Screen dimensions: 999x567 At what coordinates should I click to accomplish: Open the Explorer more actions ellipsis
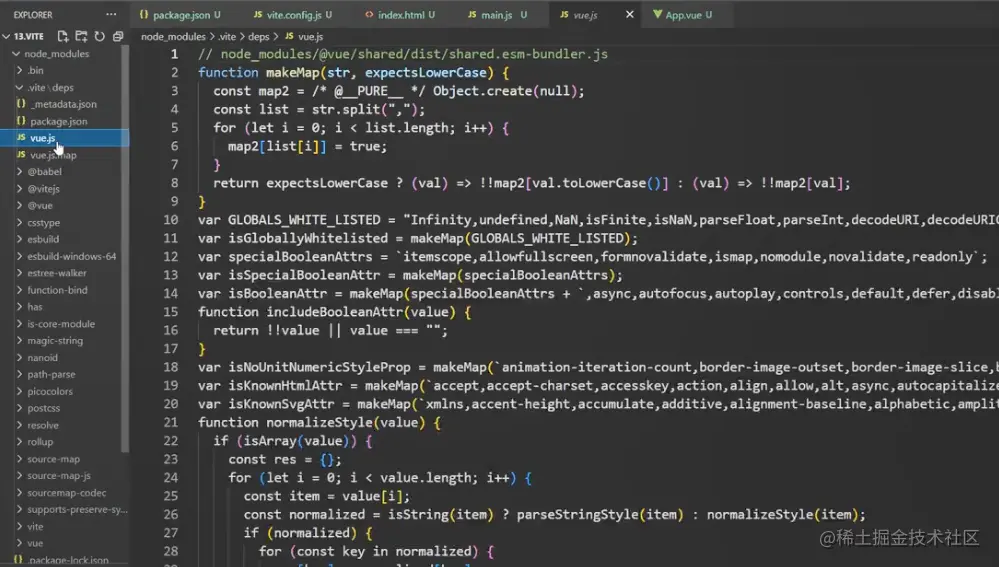pyautogui.click(x=111, y=14)
